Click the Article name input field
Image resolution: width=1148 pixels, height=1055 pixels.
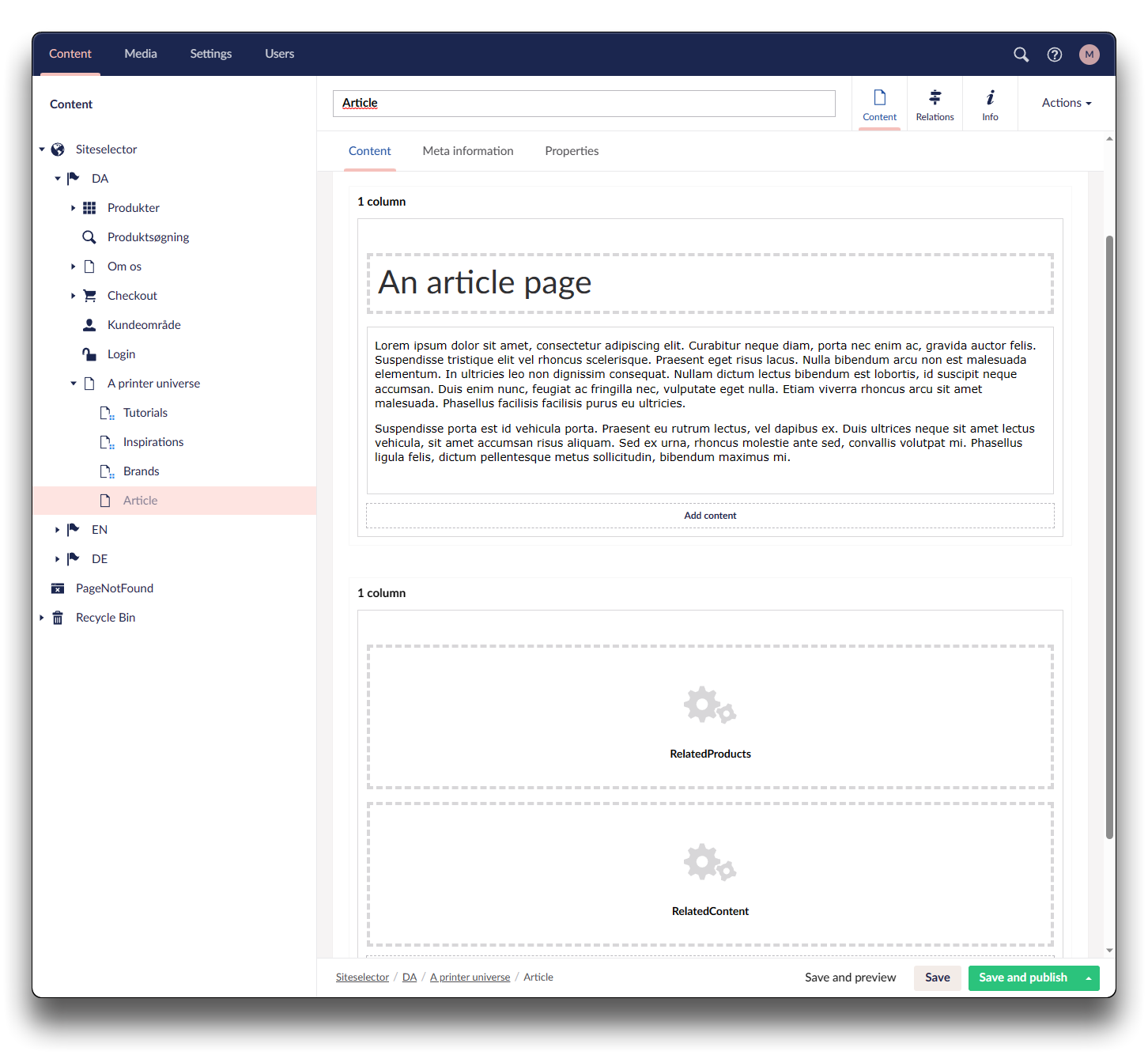(x=583, y=104)
